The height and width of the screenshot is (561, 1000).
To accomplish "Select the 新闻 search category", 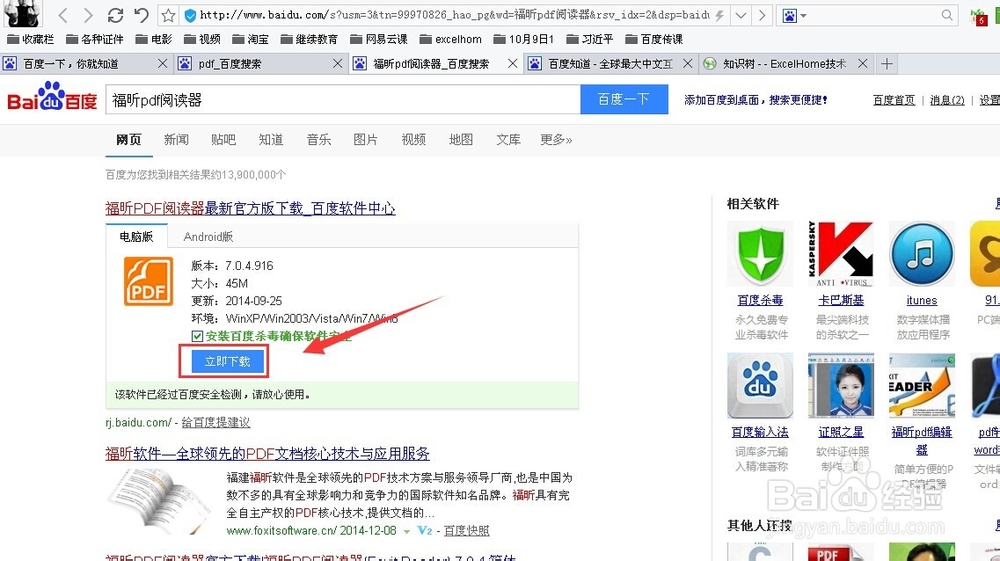I will point(176,140).
